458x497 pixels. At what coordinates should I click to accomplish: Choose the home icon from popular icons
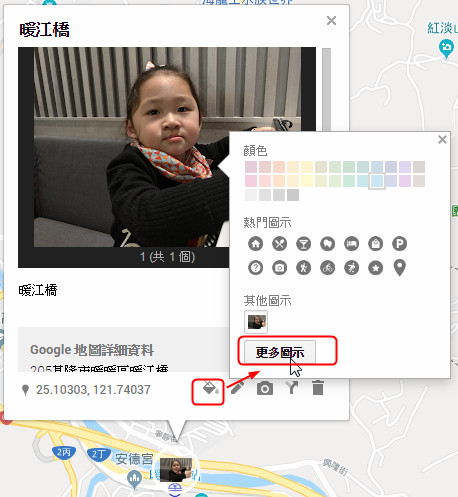pos(256,244)
